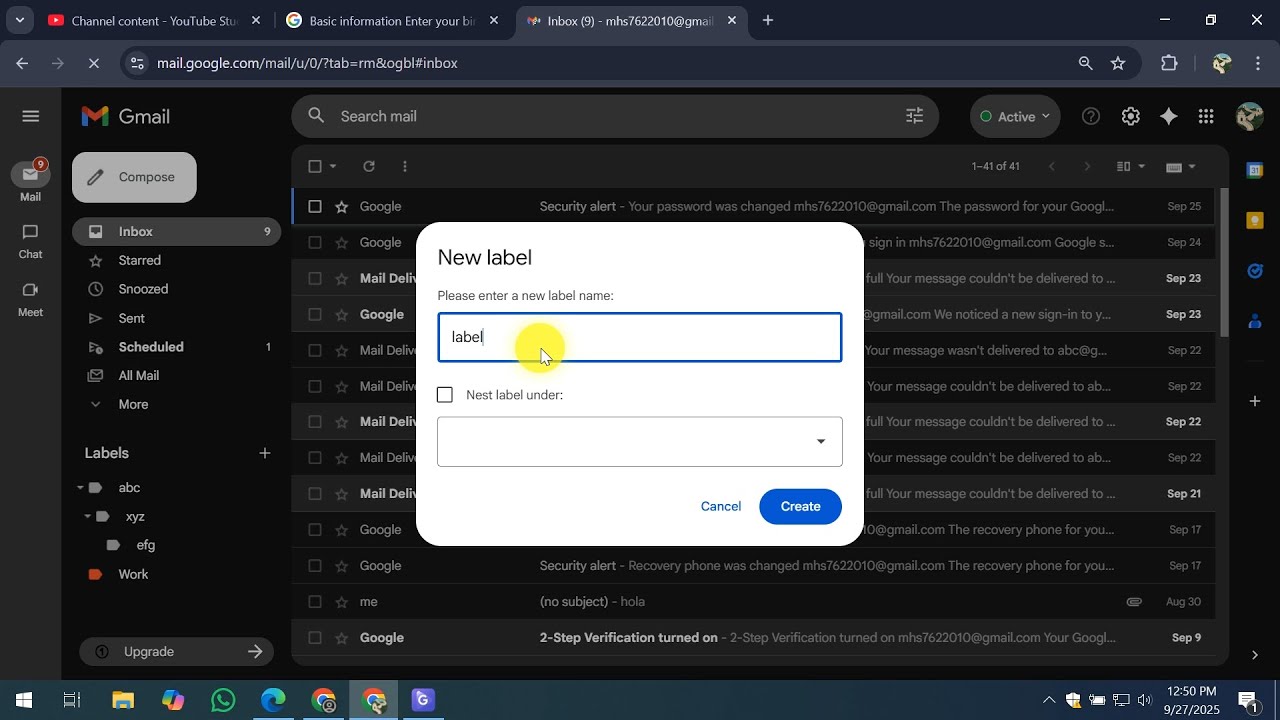Click the label name input field
This screenshot has width=1280, height=720.
pos(640,337)
